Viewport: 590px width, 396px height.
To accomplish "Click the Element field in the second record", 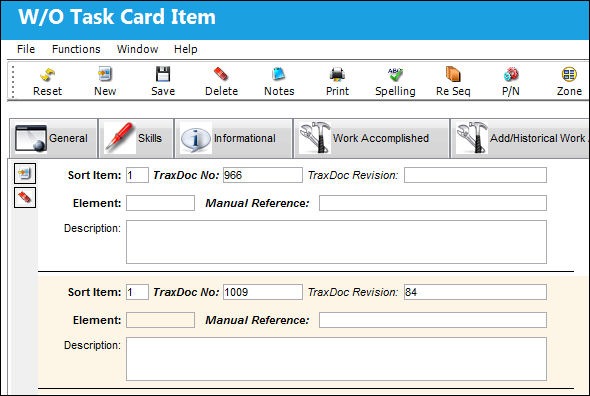I will tap(160, 320).
